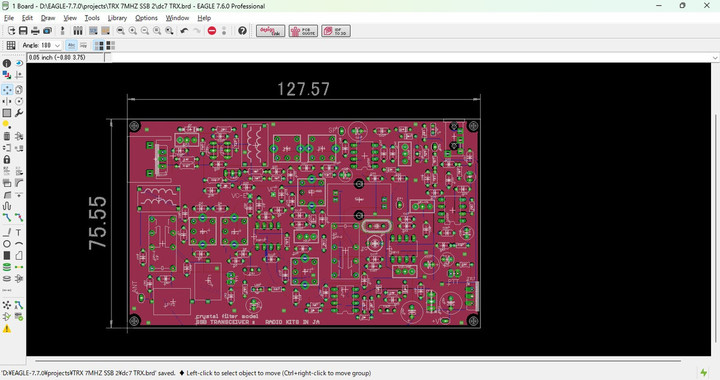
Task: Toggle the flipped text mirror option
Action: (83, 45)
